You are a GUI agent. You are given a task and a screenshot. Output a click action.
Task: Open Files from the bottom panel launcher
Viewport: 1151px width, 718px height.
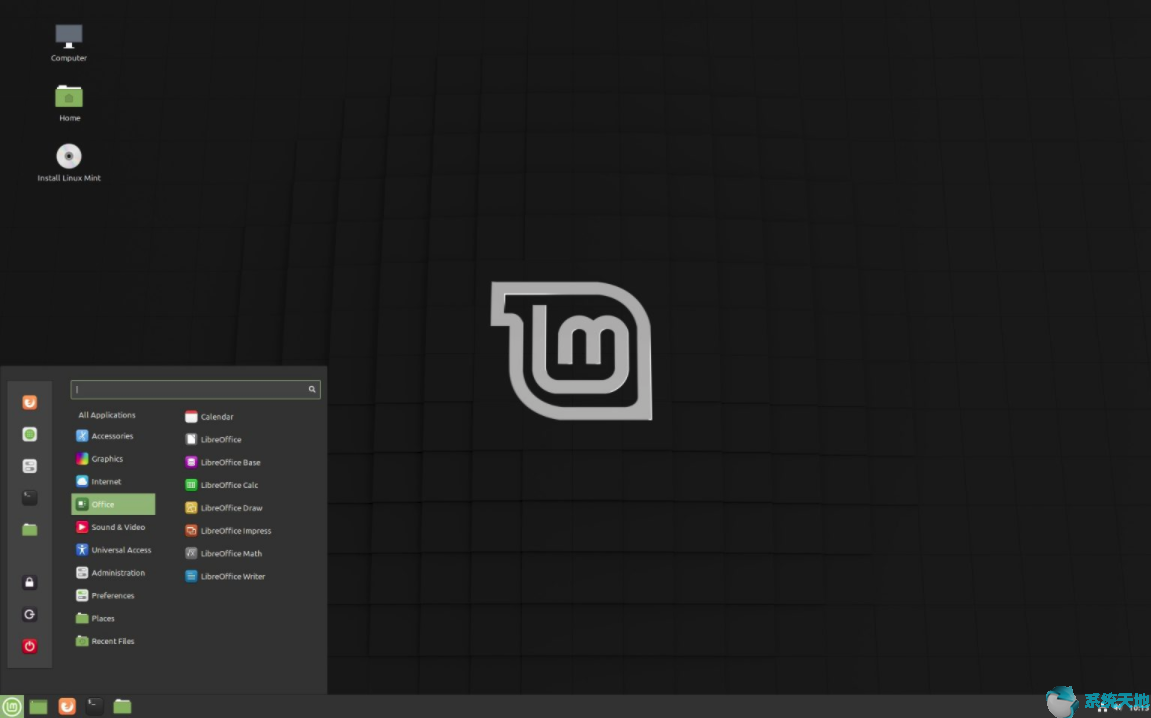122,706
